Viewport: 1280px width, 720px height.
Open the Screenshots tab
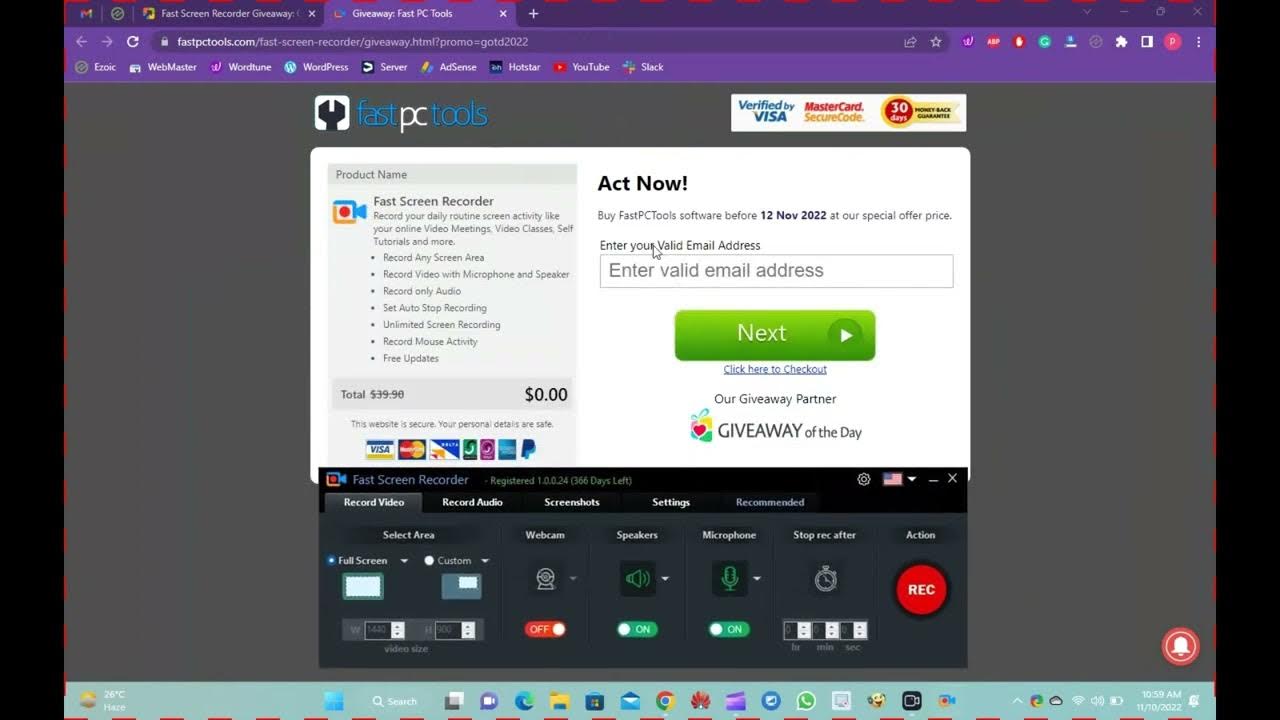[572, 502]
